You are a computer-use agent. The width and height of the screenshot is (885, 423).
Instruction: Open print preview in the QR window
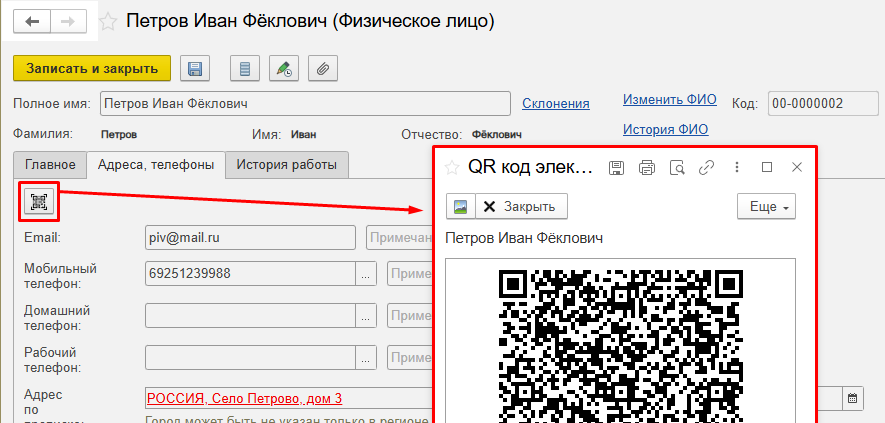(677, 167)
